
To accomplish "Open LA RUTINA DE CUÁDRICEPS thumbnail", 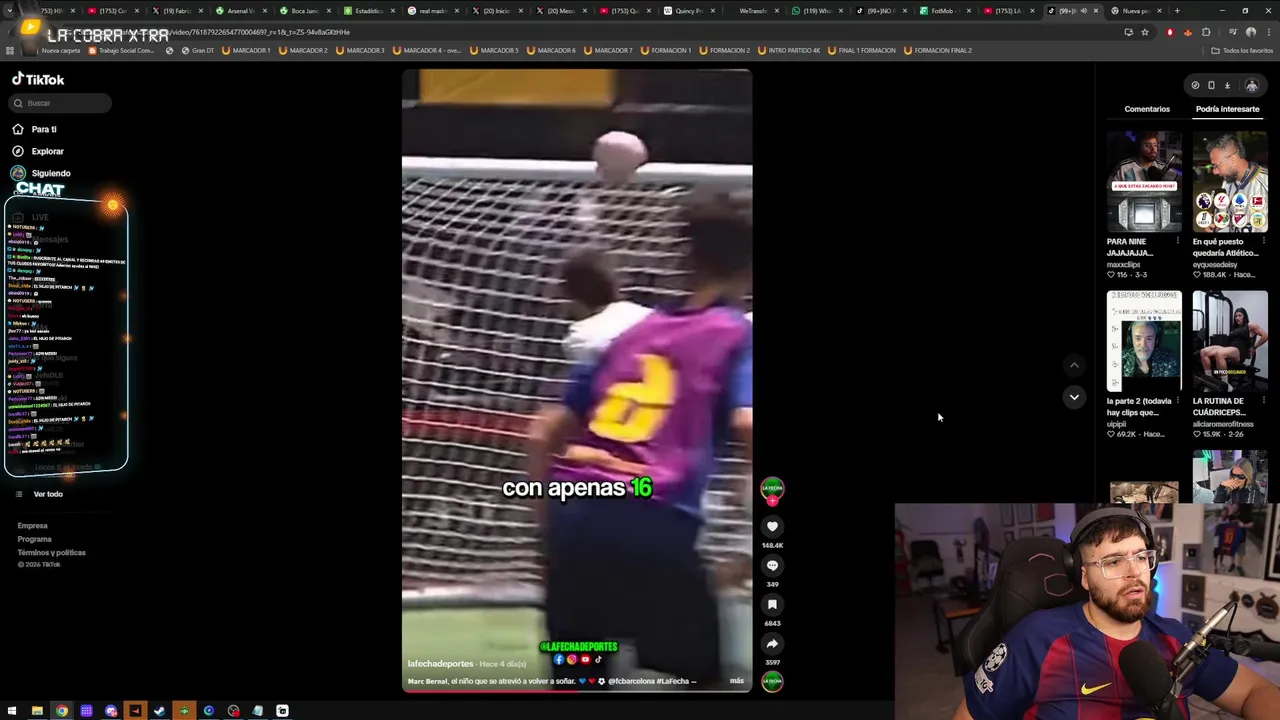I will click(x=1230, y=341).
